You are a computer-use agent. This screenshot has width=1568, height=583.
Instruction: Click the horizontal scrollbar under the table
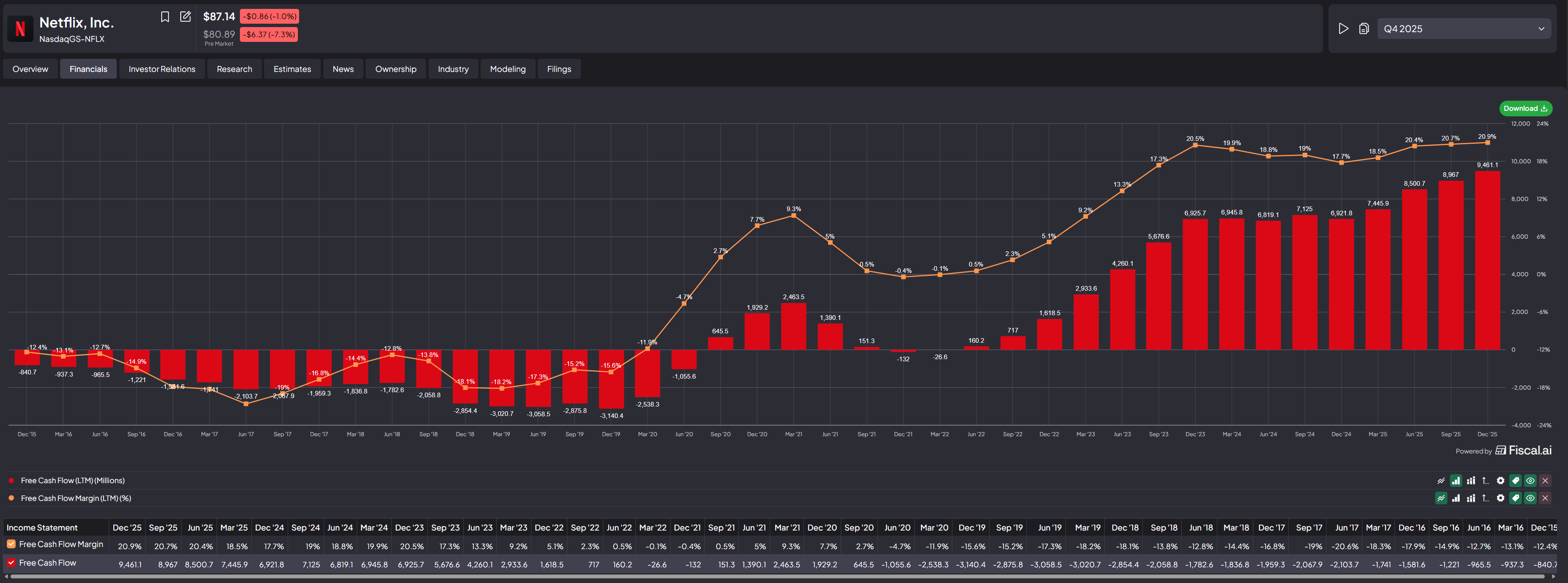tap(779, 576)
